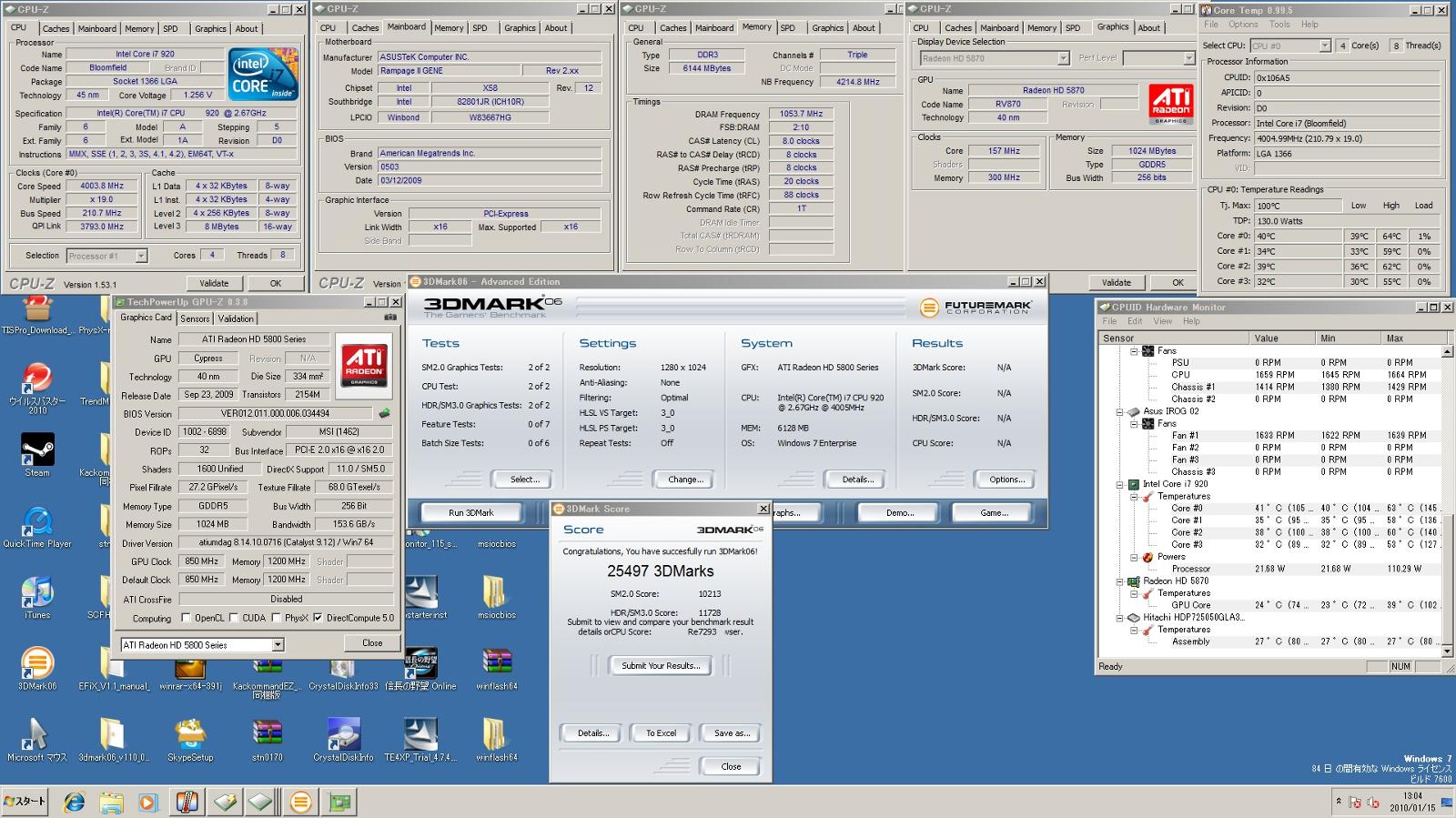Toggle the CUDA checkbox in GPU-Z
Screen dimensions: 1456x818
[x=233, y=618]
